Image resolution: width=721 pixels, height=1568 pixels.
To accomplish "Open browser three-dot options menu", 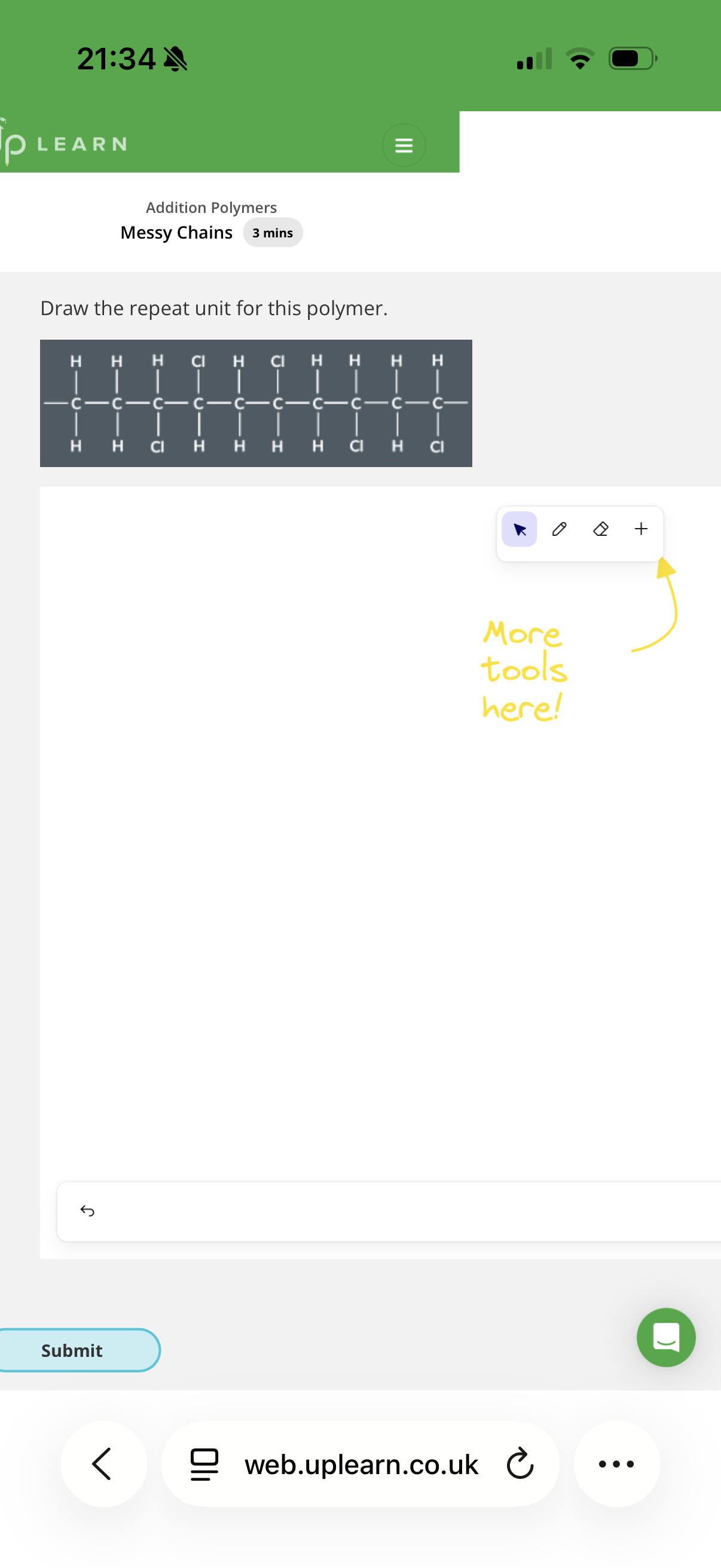I will tap(616, 1464).
